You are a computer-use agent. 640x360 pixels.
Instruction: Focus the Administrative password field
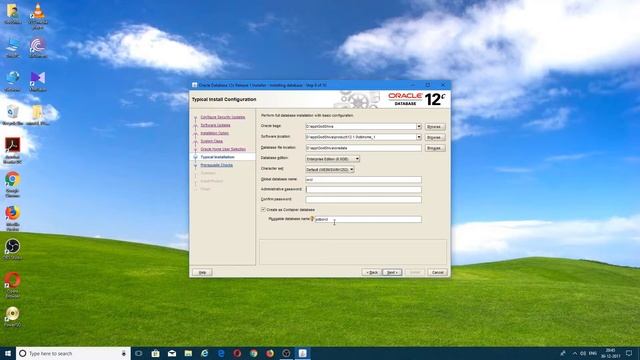363,189
